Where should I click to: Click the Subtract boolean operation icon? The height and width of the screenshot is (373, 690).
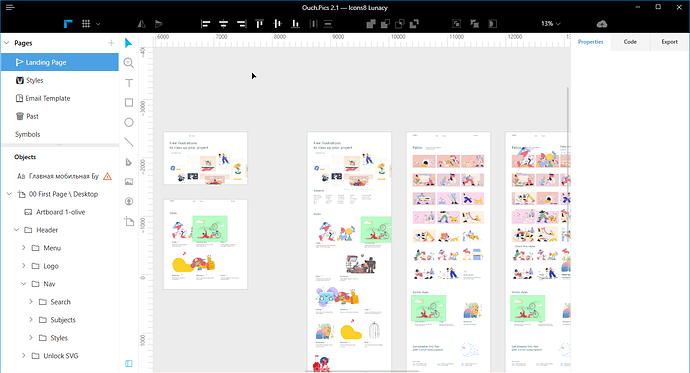tap(385, 24)
